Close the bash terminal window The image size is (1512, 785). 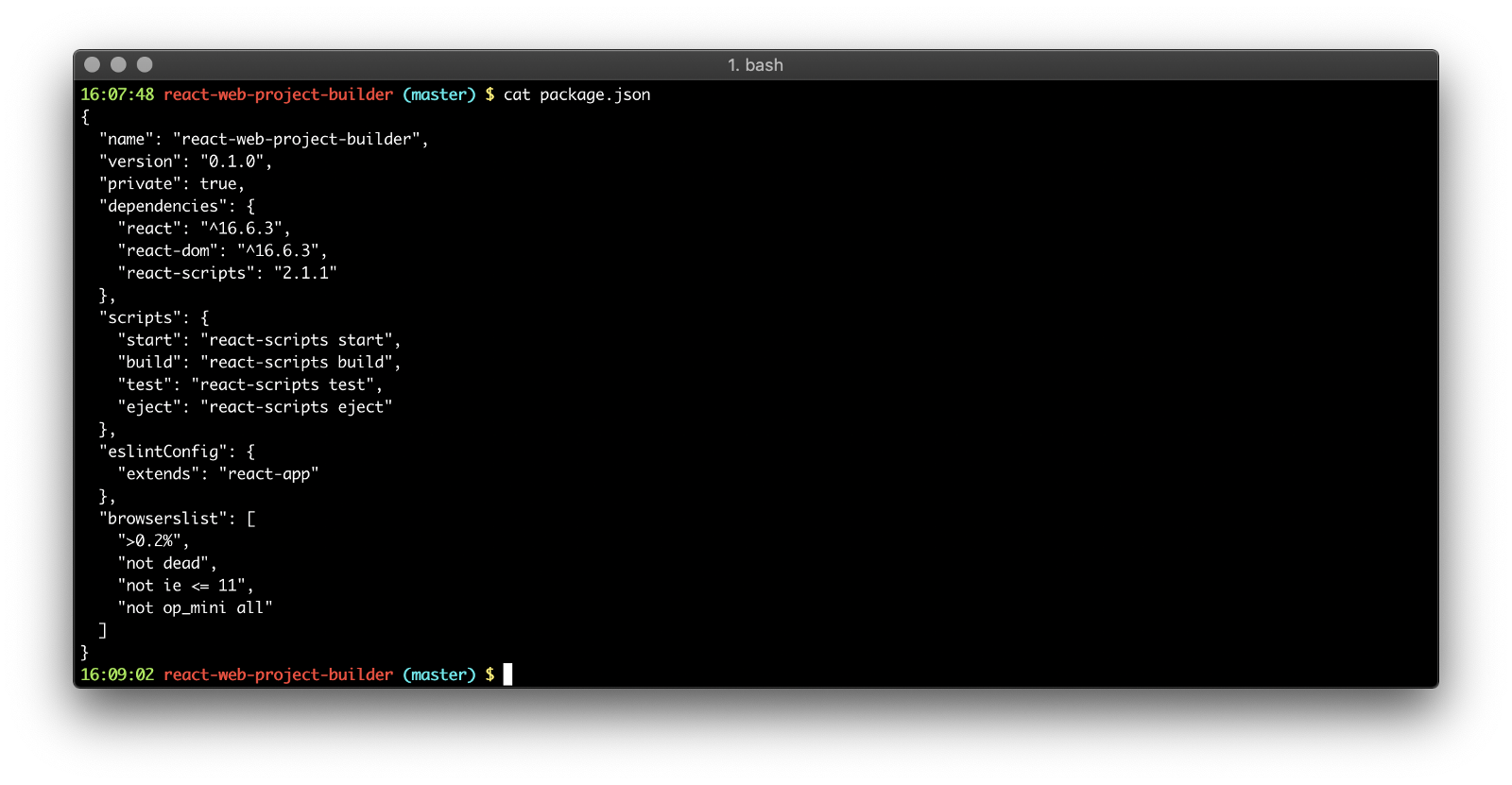(92, 64)
